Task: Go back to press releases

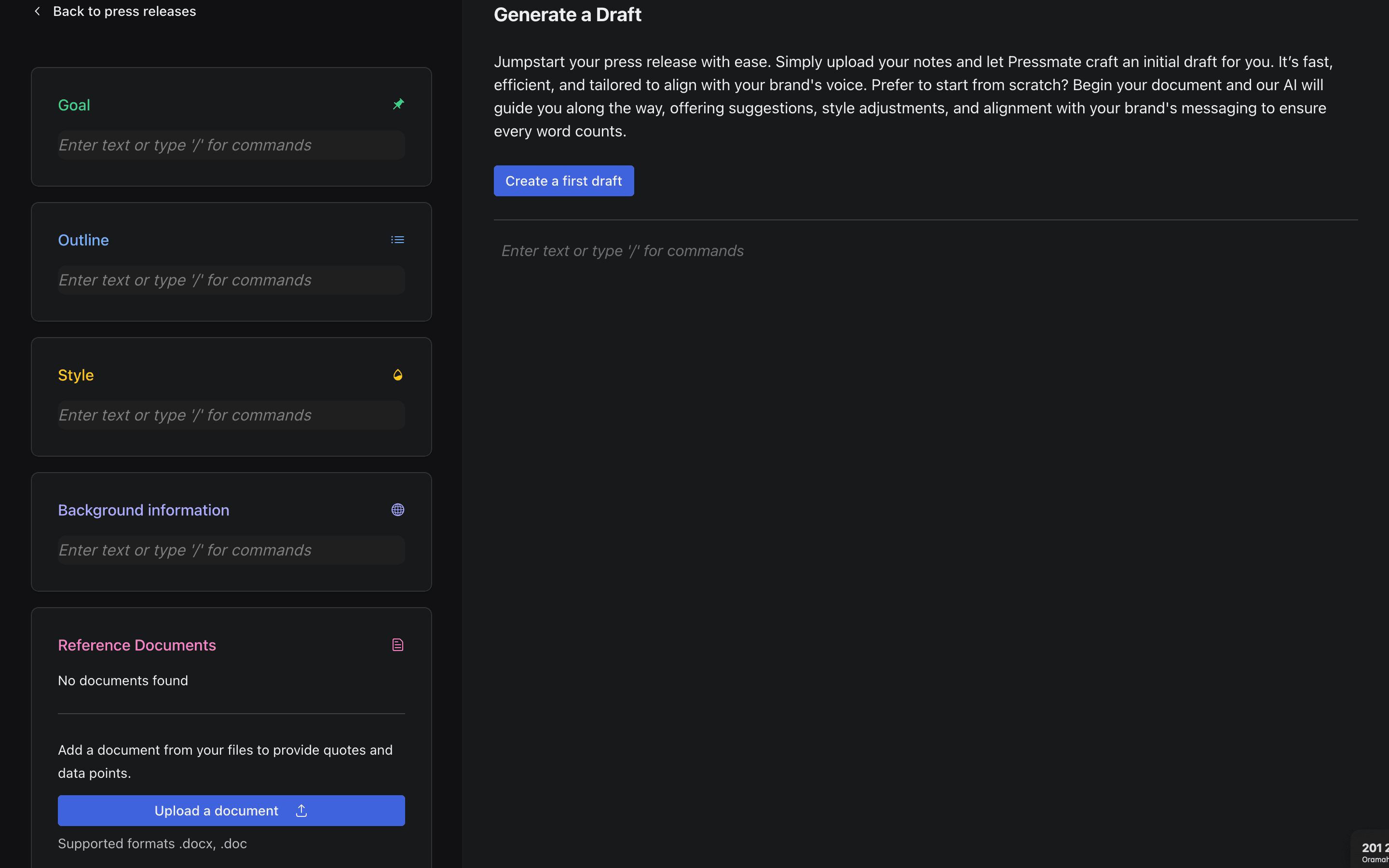Action: 124,12
